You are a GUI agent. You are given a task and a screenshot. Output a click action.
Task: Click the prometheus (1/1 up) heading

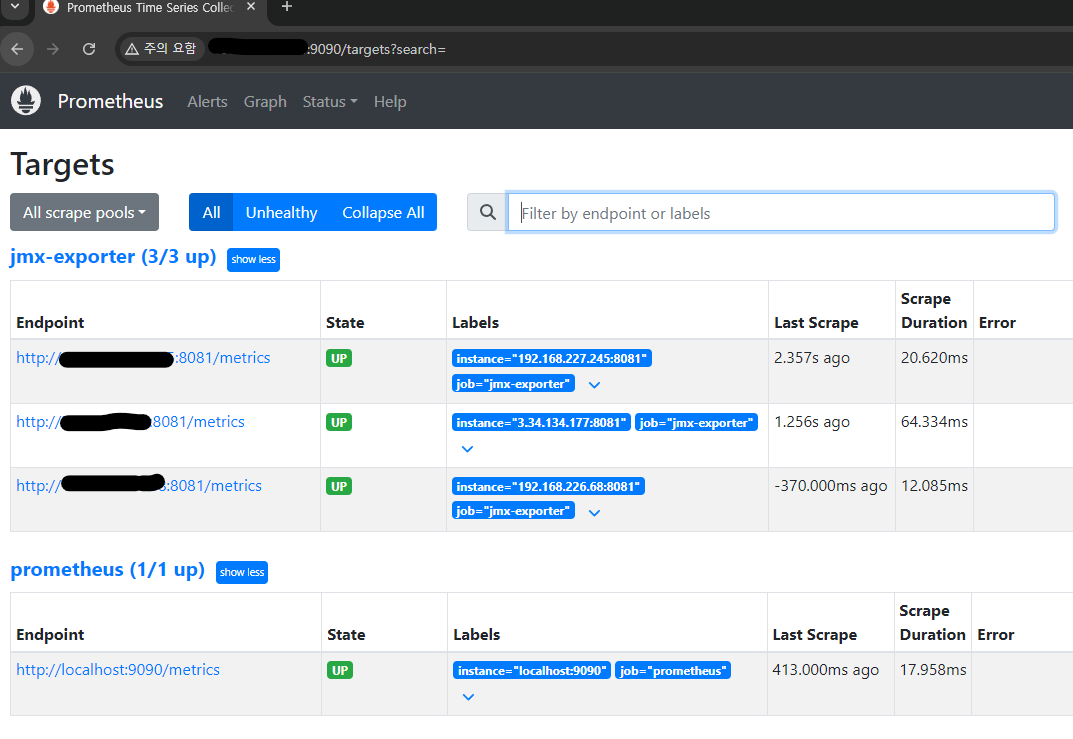pyautogui.click(x=107, y=569)
